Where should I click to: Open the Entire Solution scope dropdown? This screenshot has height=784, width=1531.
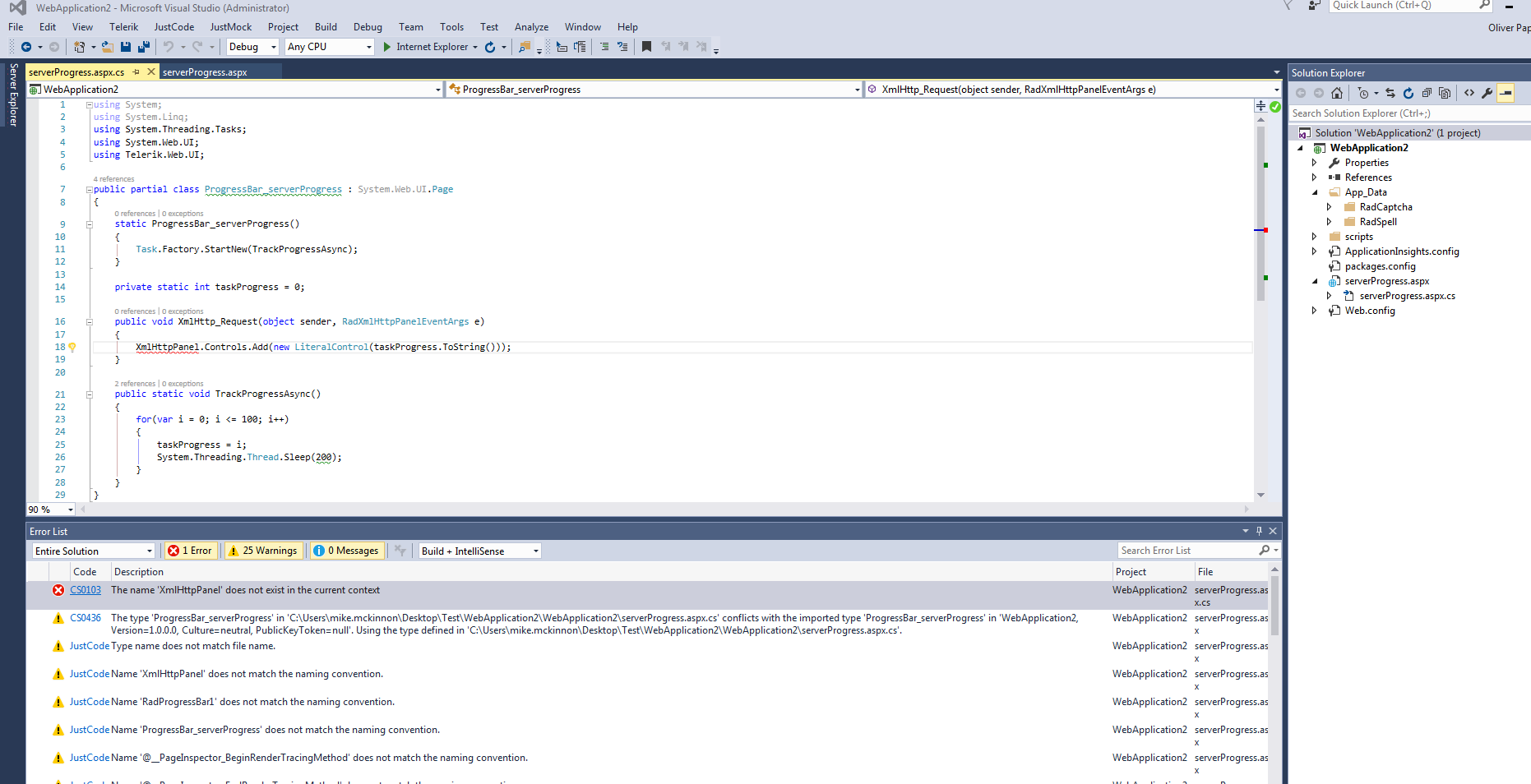[93, 551]
